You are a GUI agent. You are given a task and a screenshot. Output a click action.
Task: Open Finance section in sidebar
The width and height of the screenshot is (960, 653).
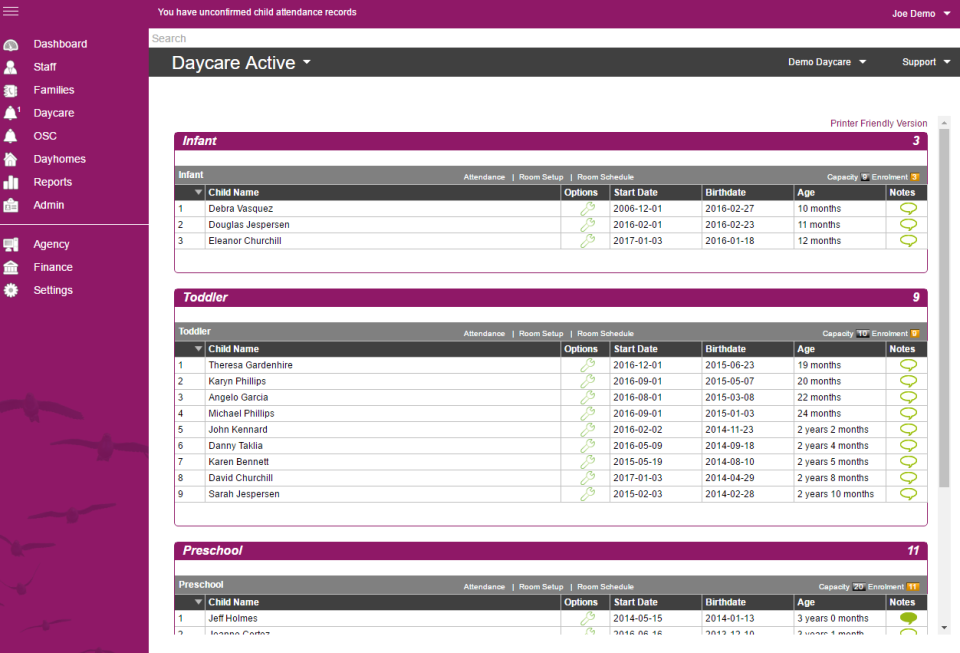tap(53, 267)
